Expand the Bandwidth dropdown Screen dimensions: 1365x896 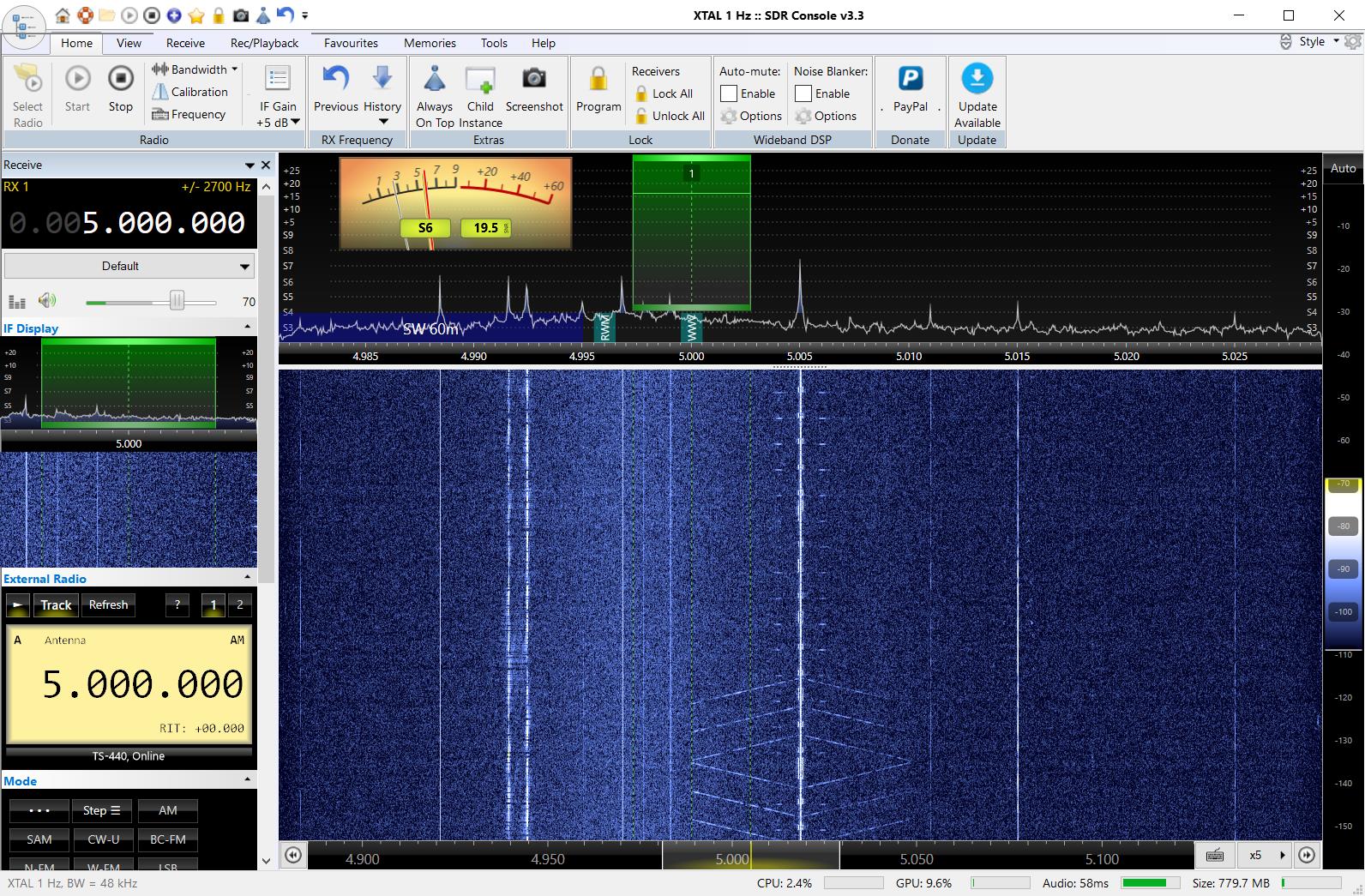click(x=195, y=69)
